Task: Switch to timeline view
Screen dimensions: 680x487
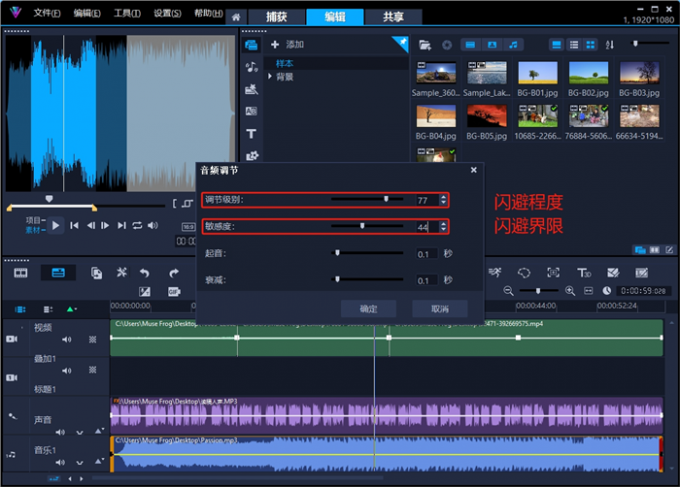Action: click(58, 273)
